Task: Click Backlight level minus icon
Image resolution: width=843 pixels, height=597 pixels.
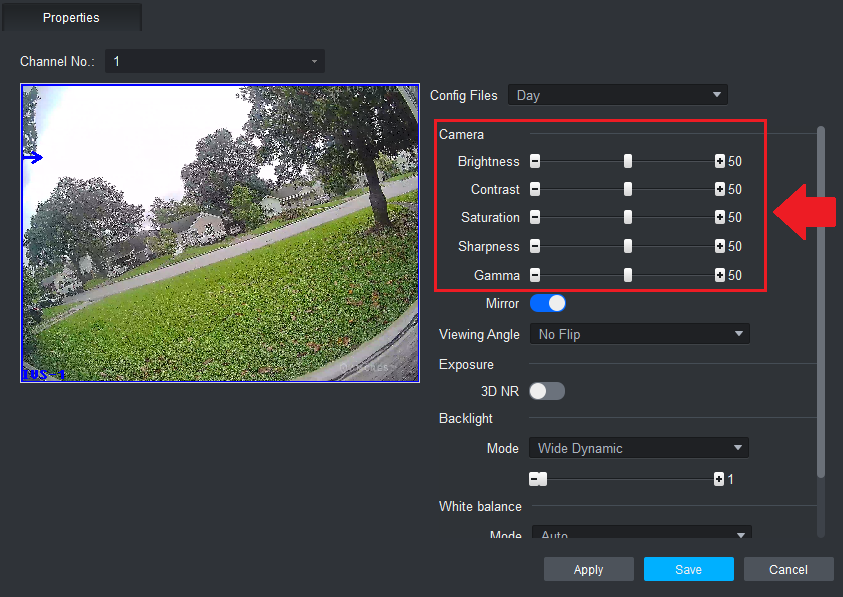Action: [x=535, y=479]
